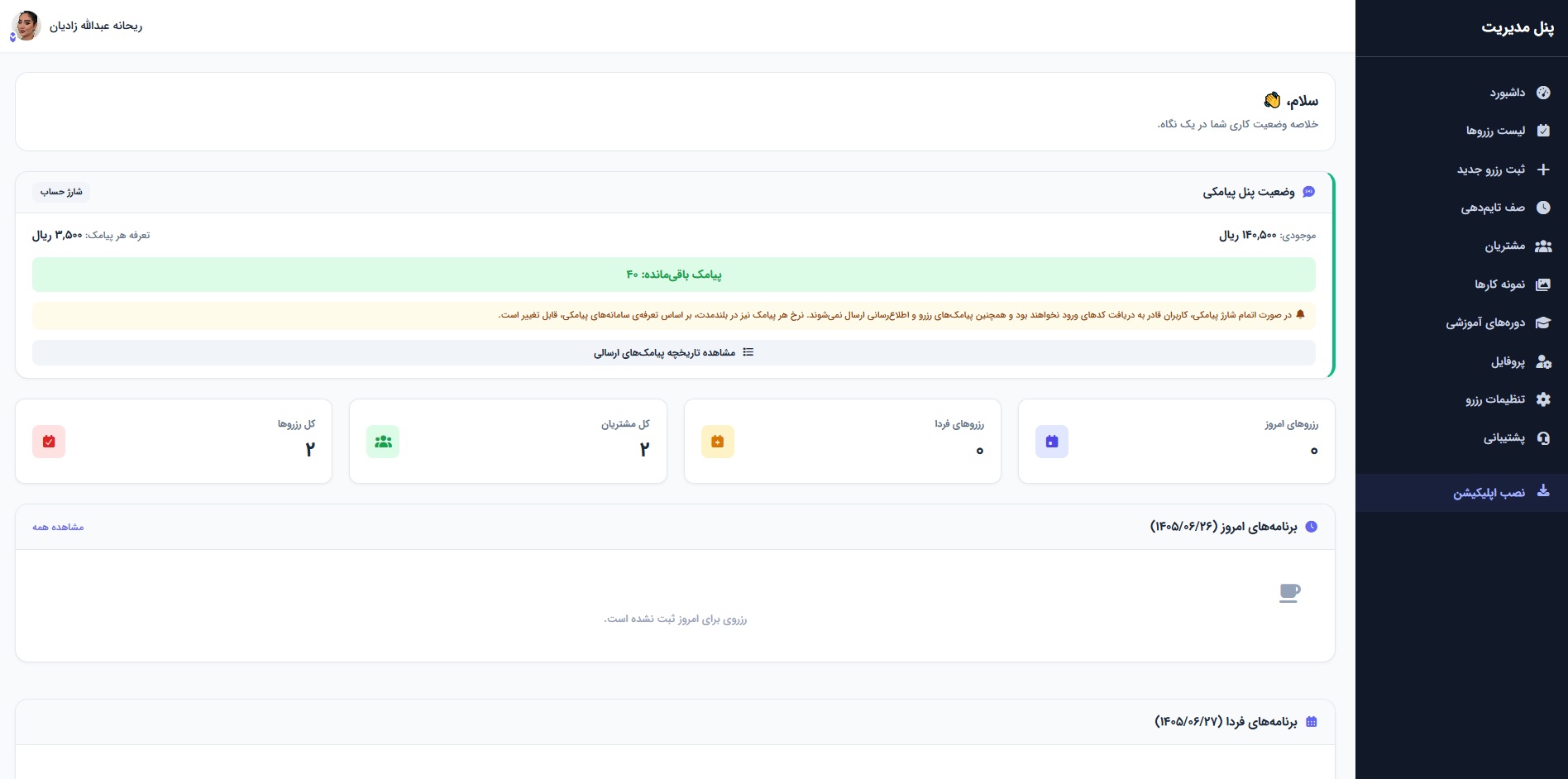This screenshot has height=779, width=1568.
Task: Open لیست رزروها menu item
Action: pyautogui.click(x=1461, y=131)
